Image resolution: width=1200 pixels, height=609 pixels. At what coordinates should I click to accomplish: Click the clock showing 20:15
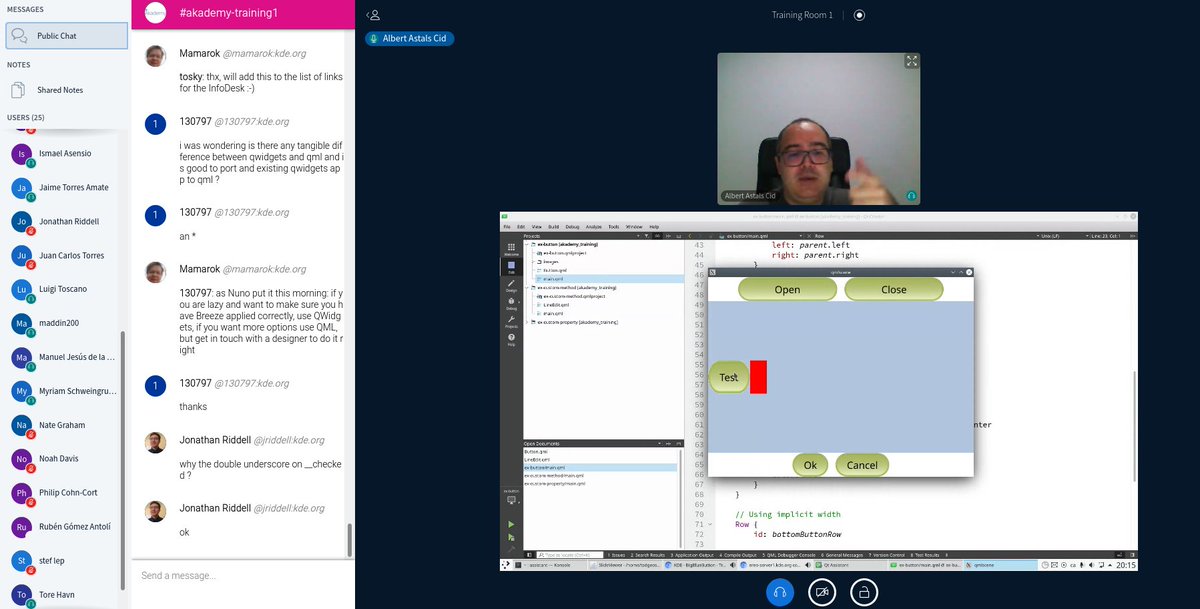point(1125,565)
